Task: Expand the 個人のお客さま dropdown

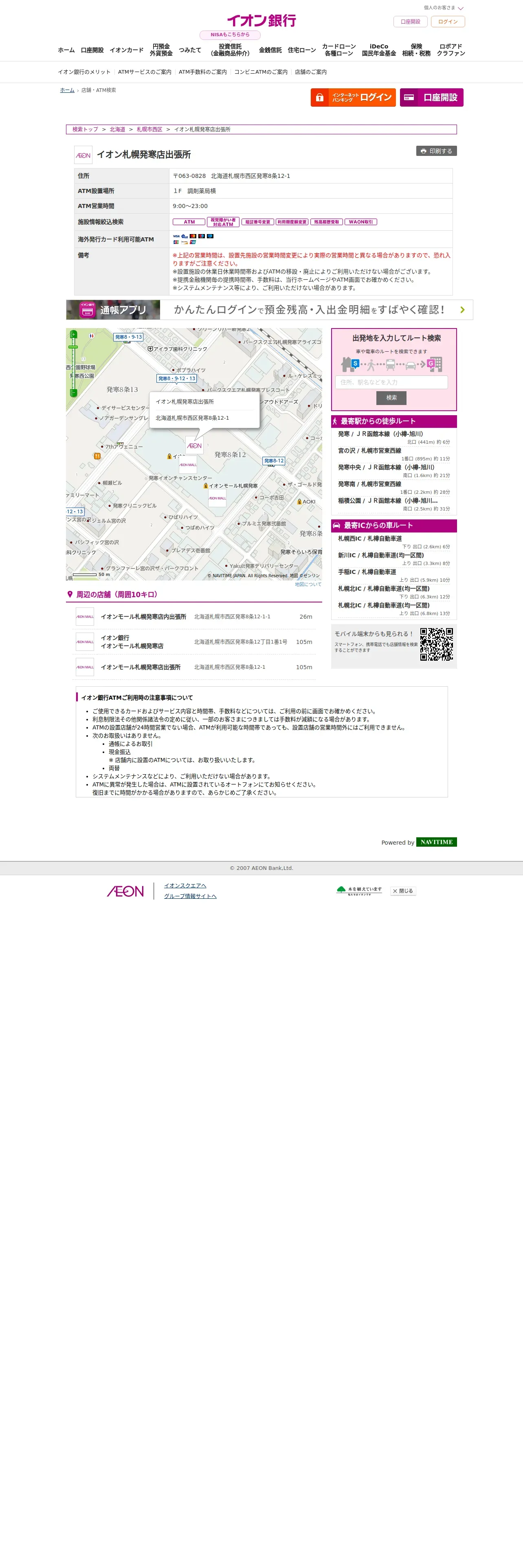Action: click(x=444, y=8)
